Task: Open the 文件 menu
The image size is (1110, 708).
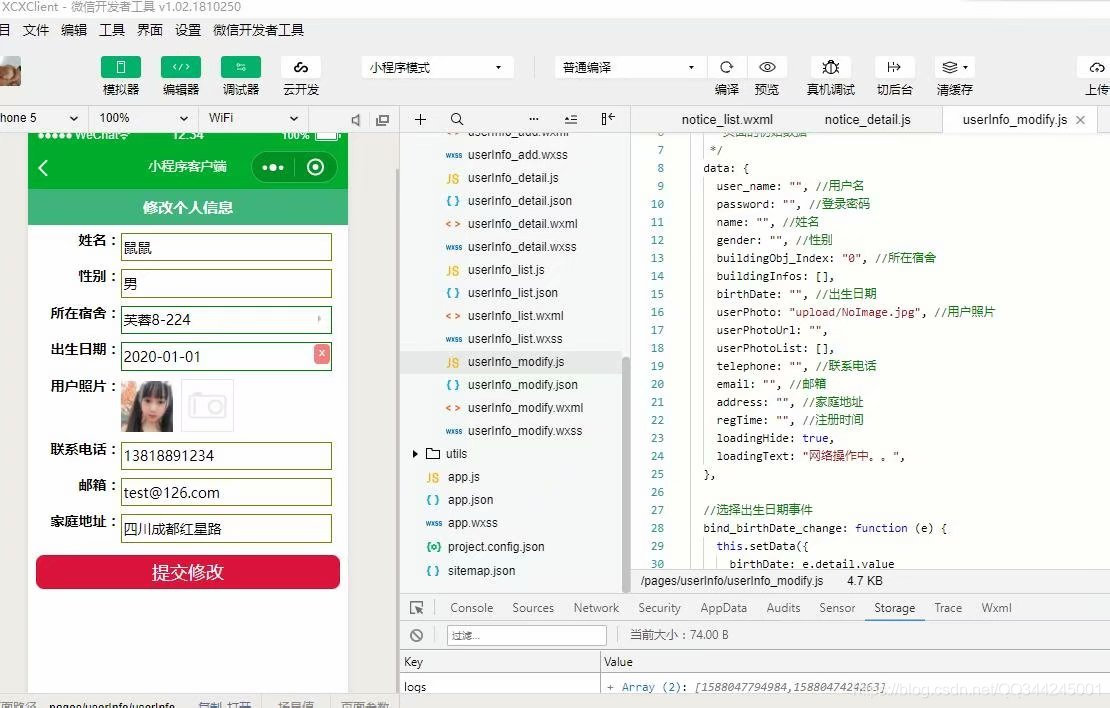Action: click(36, 30)
